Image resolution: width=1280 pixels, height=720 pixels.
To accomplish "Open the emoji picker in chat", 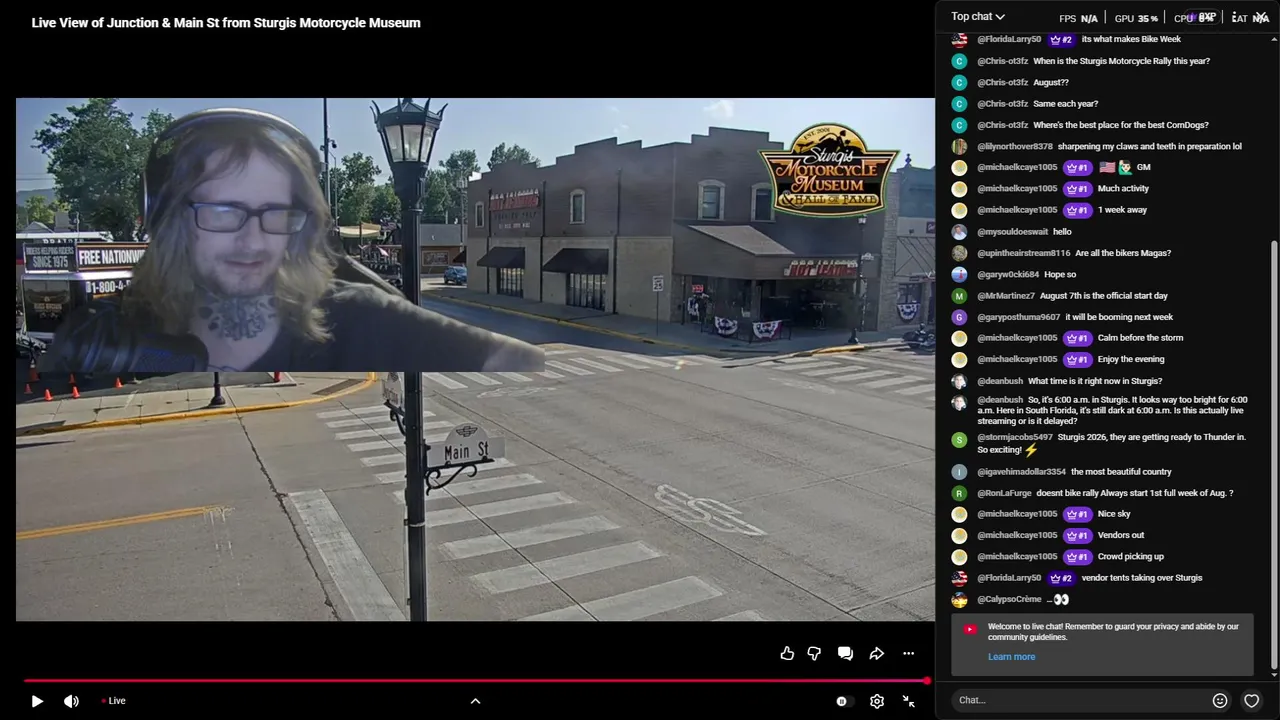I will [x=1220, y=701].
